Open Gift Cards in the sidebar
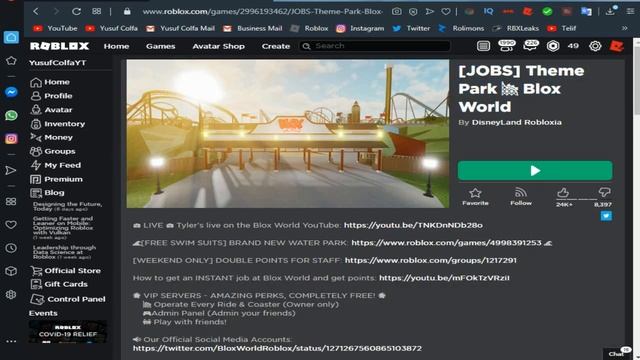The height and width of the screenshot is (360, 640). coord(59,284)
